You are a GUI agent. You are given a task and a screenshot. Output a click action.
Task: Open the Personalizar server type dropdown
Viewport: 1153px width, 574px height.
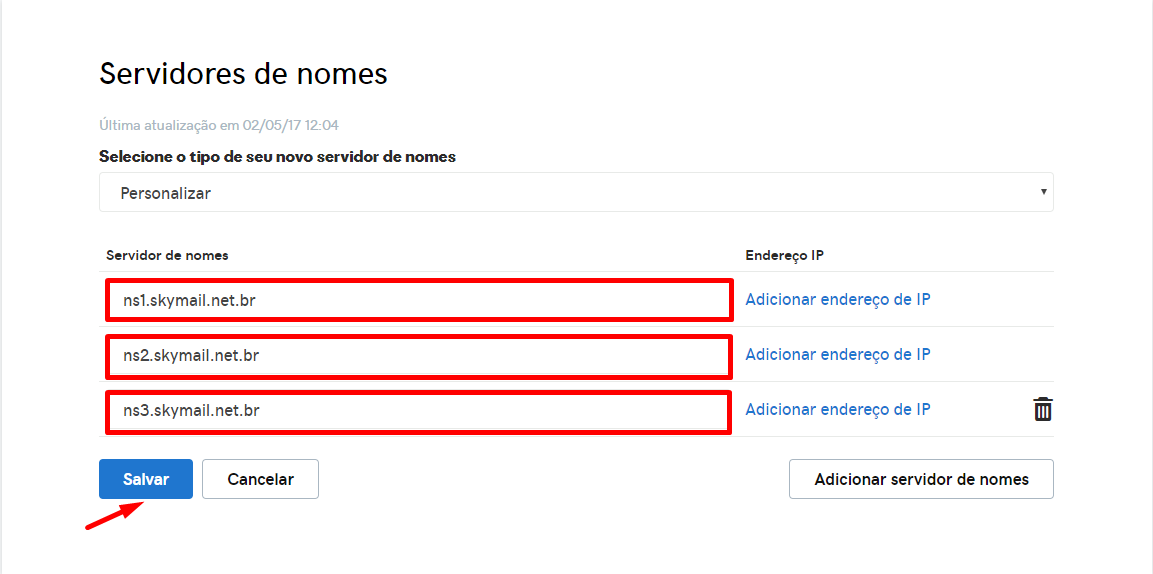tap(575, 193)
